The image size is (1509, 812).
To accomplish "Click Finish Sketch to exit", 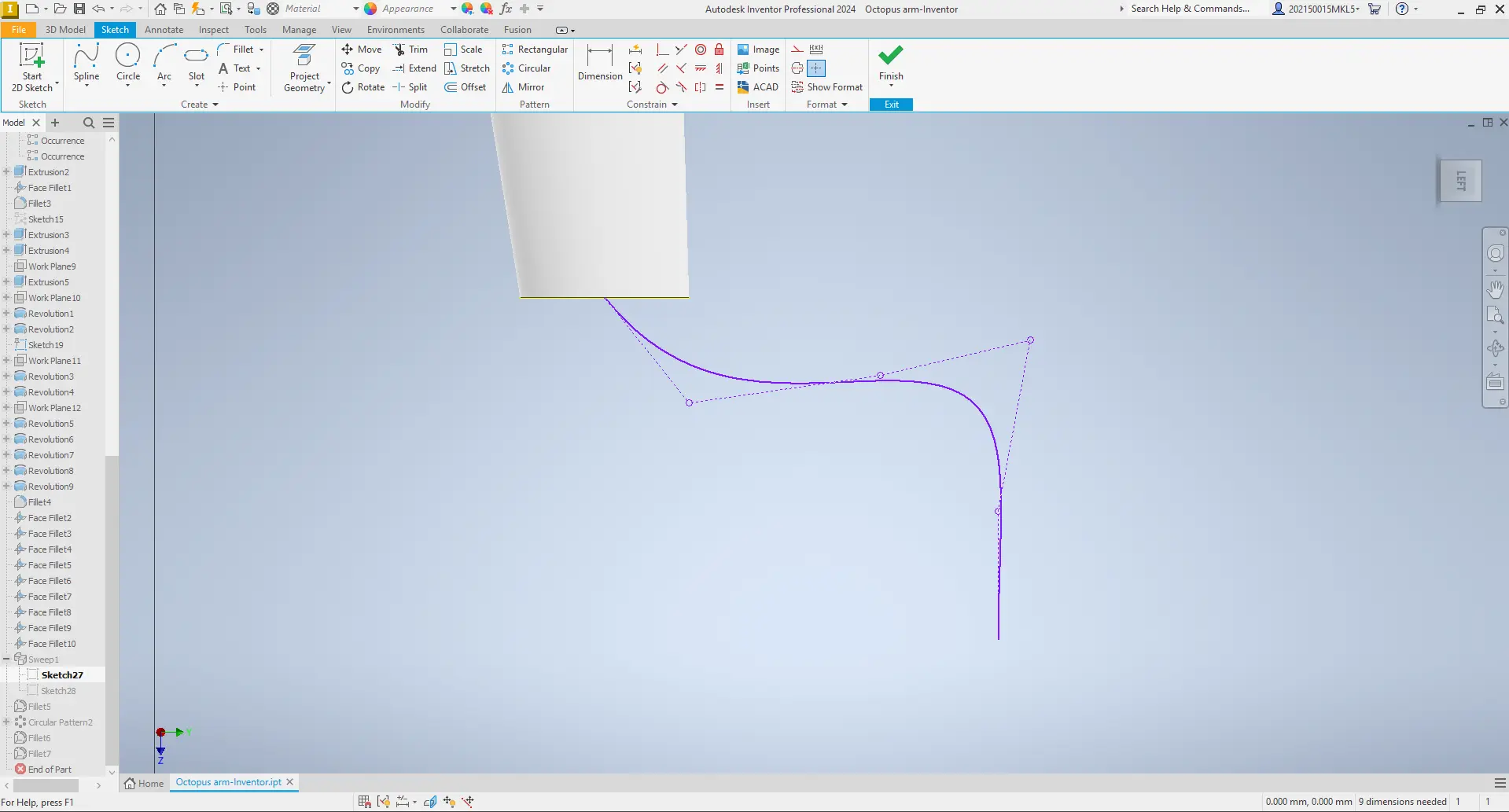I will (x=890, y=67).
